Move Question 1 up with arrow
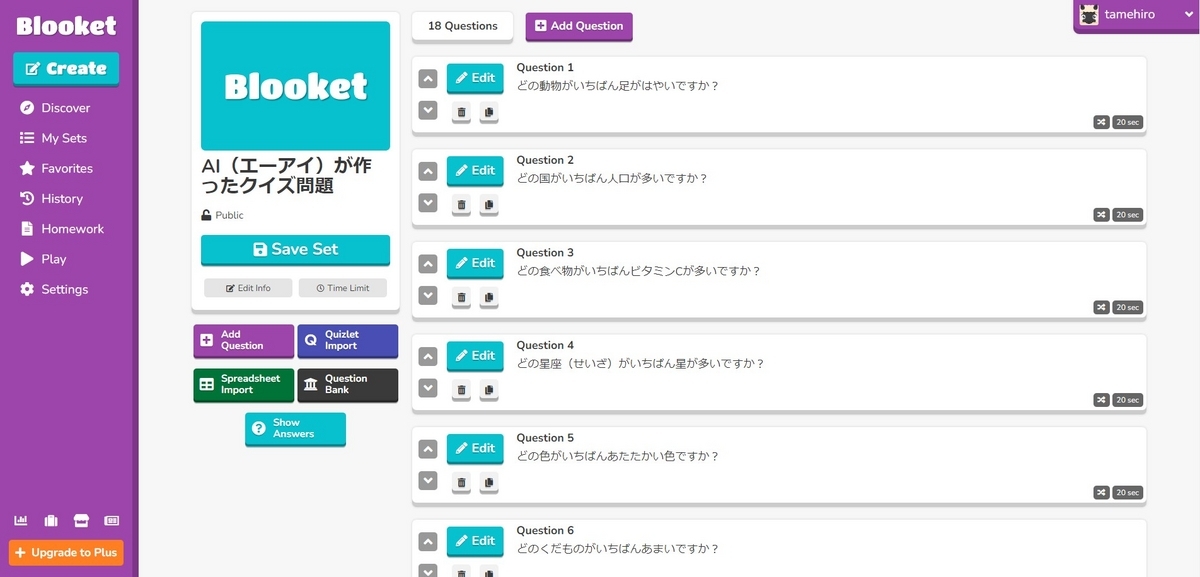The width and height of the screenshot is (1200, 577). (428, 79)
